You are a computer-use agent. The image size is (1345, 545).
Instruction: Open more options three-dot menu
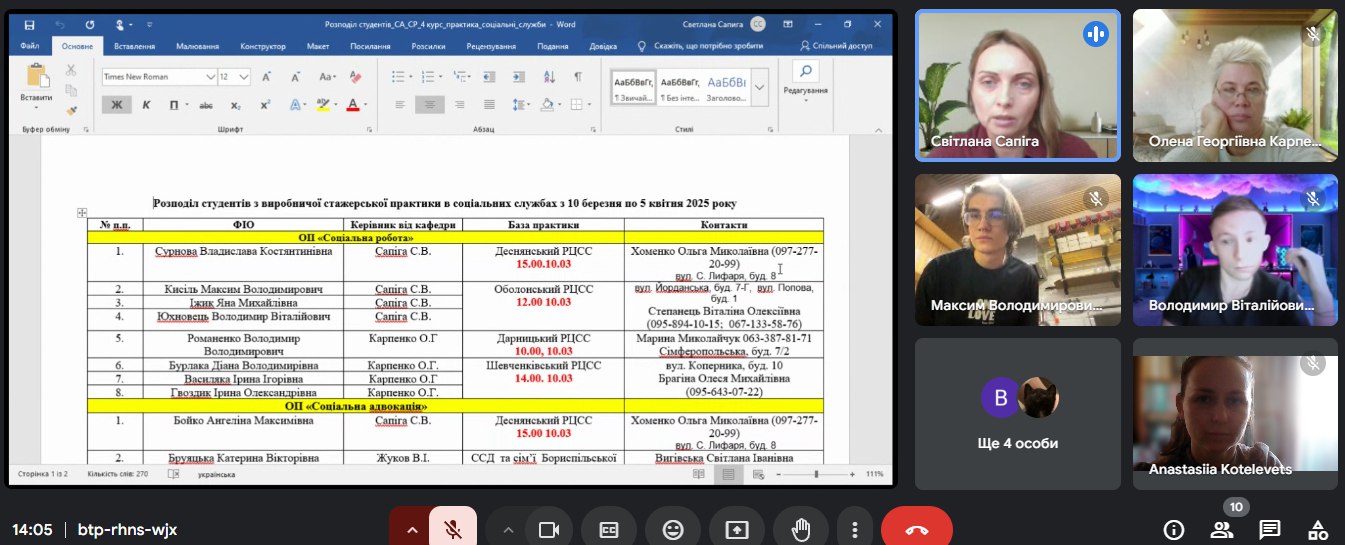pos(854,529)
